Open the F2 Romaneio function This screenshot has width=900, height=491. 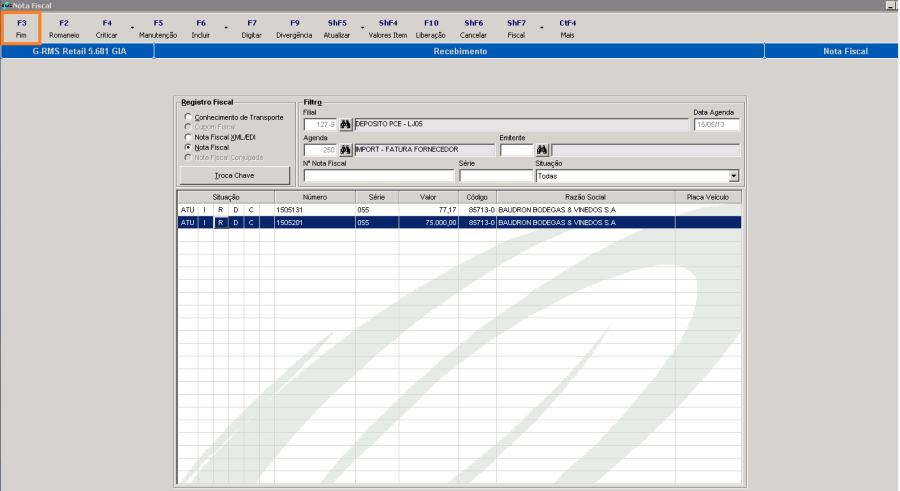64,29
